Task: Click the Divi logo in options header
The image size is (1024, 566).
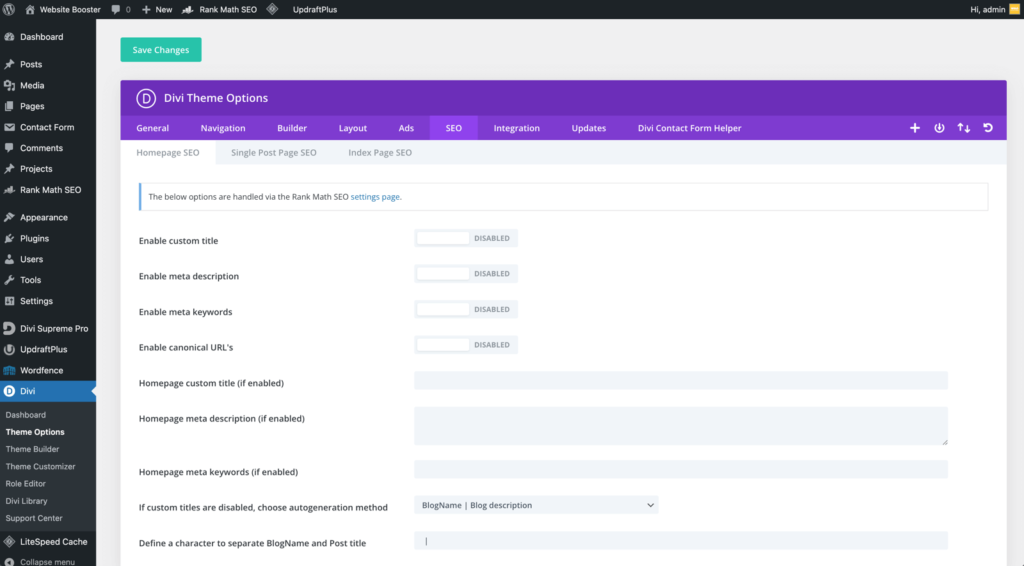Action: coord(146,98)
